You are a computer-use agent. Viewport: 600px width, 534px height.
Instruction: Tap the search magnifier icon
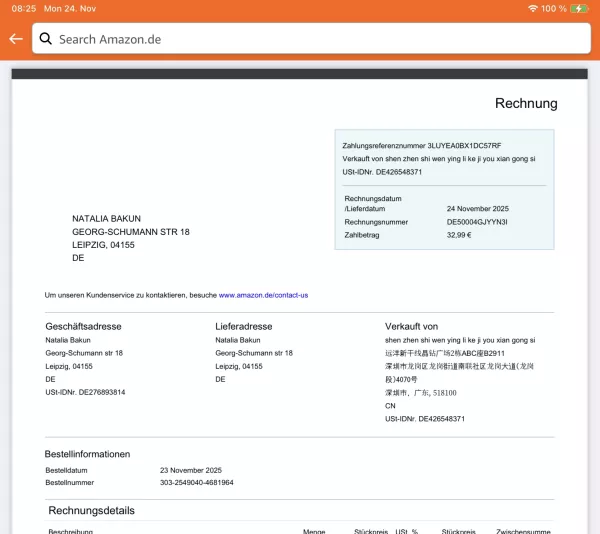coord(46,39)
